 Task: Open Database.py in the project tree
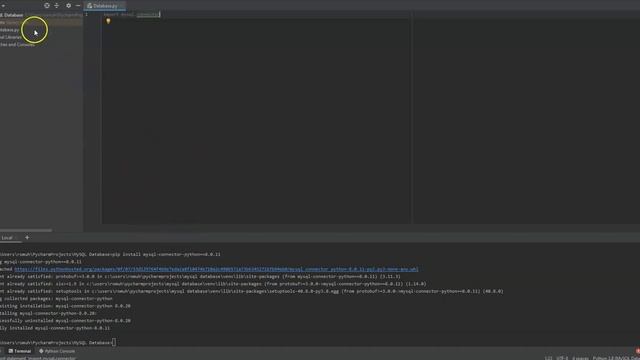click(x=10, y=30)
